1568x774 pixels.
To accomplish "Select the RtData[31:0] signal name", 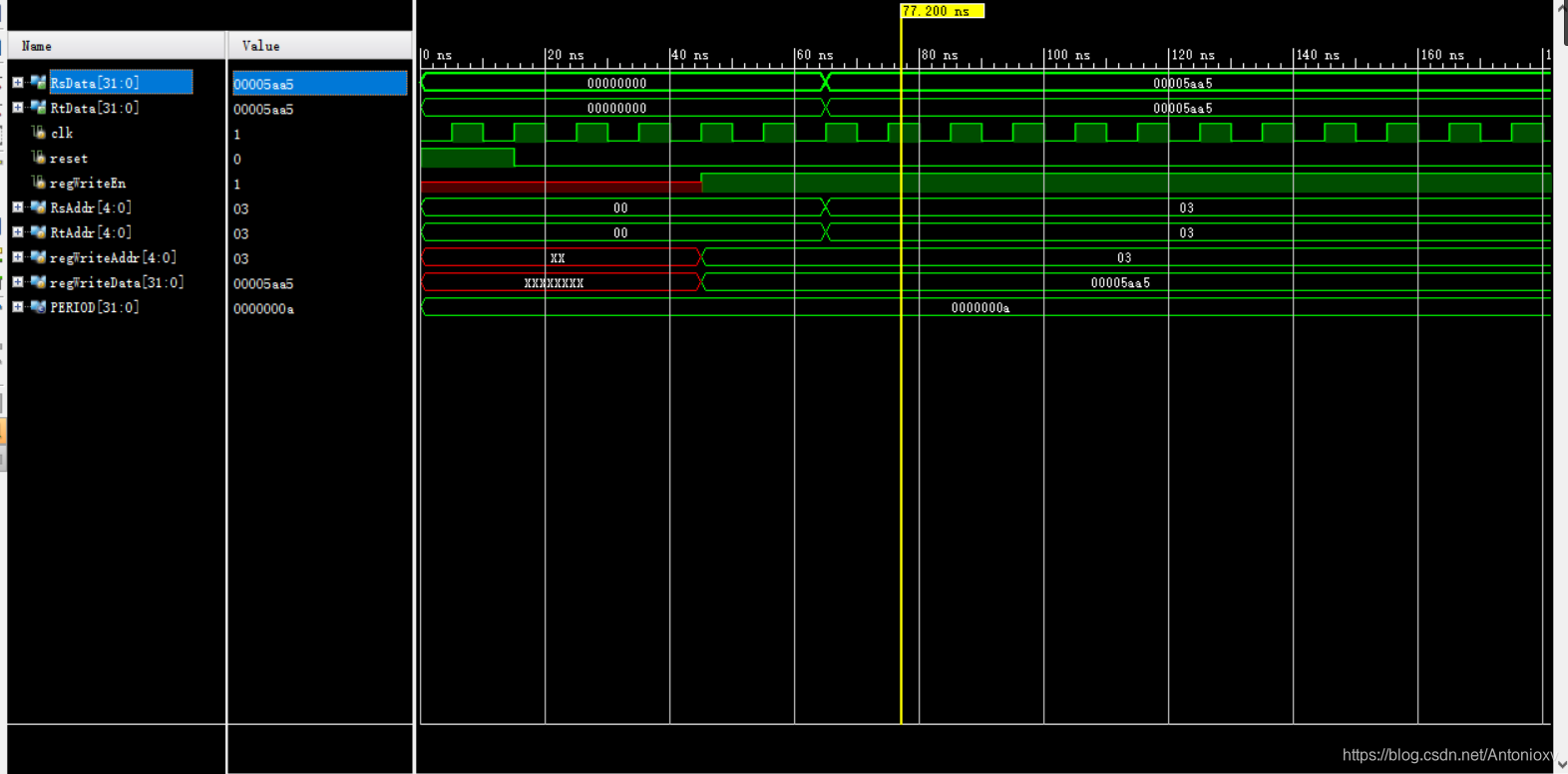I will pos(95,108).
